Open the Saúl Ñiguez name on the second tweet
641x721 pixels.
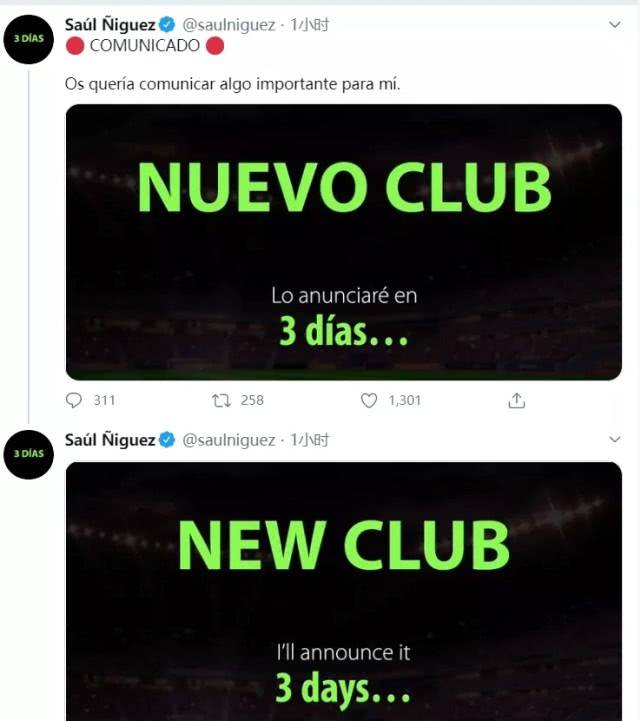coord(110,440)
